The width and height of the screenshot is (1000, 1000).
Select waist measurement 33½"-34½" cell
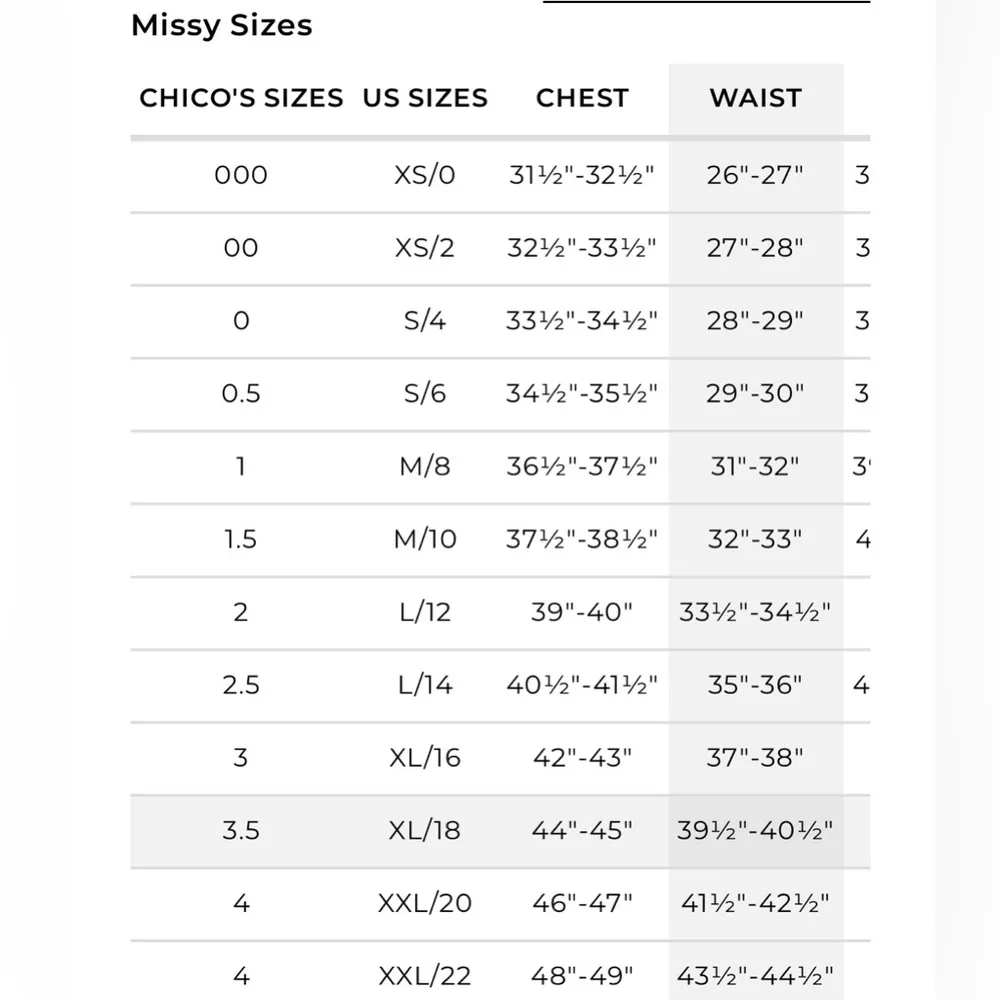755,612
